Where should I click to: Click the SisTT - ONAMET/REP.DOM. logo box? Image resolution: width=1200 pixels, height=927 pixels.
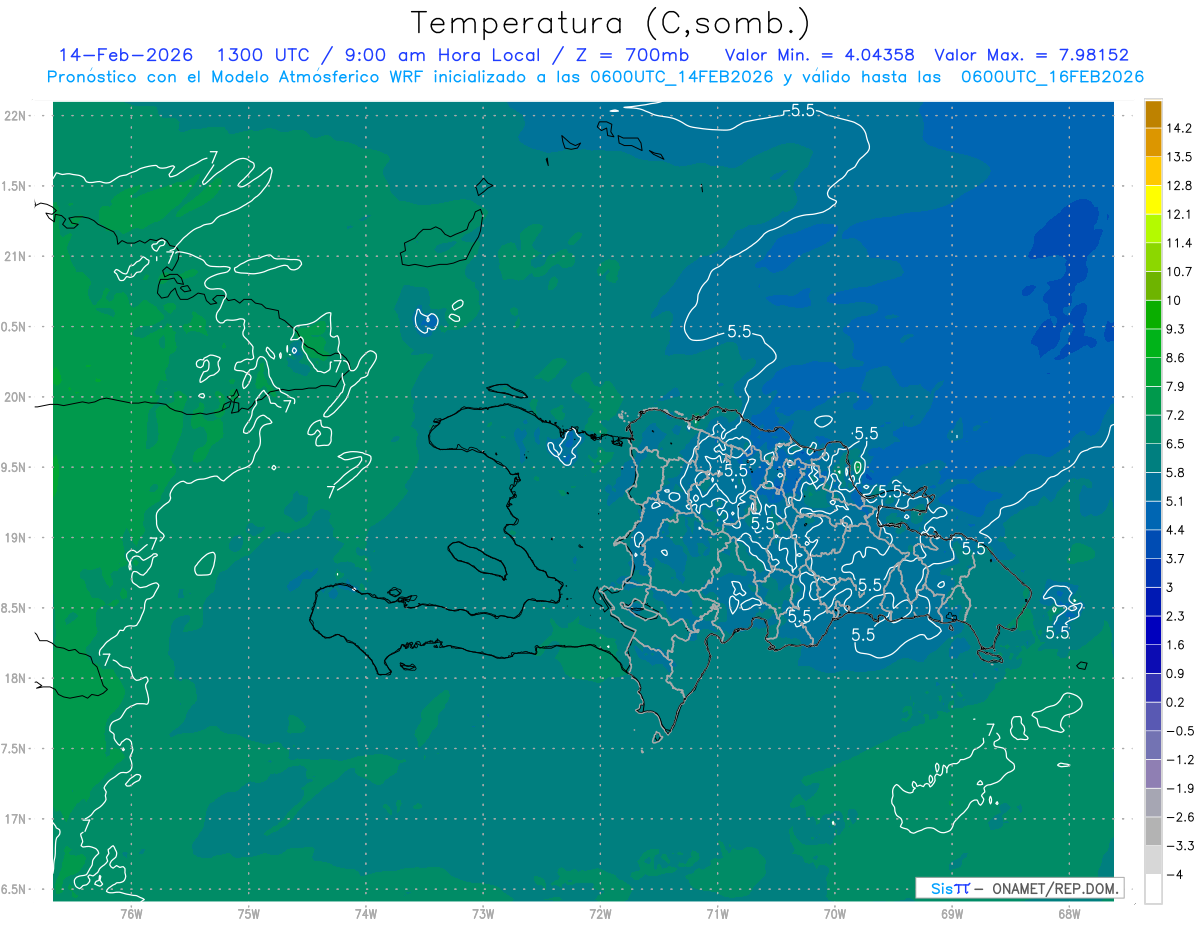pyautogui.click(x=1019, y=888)
